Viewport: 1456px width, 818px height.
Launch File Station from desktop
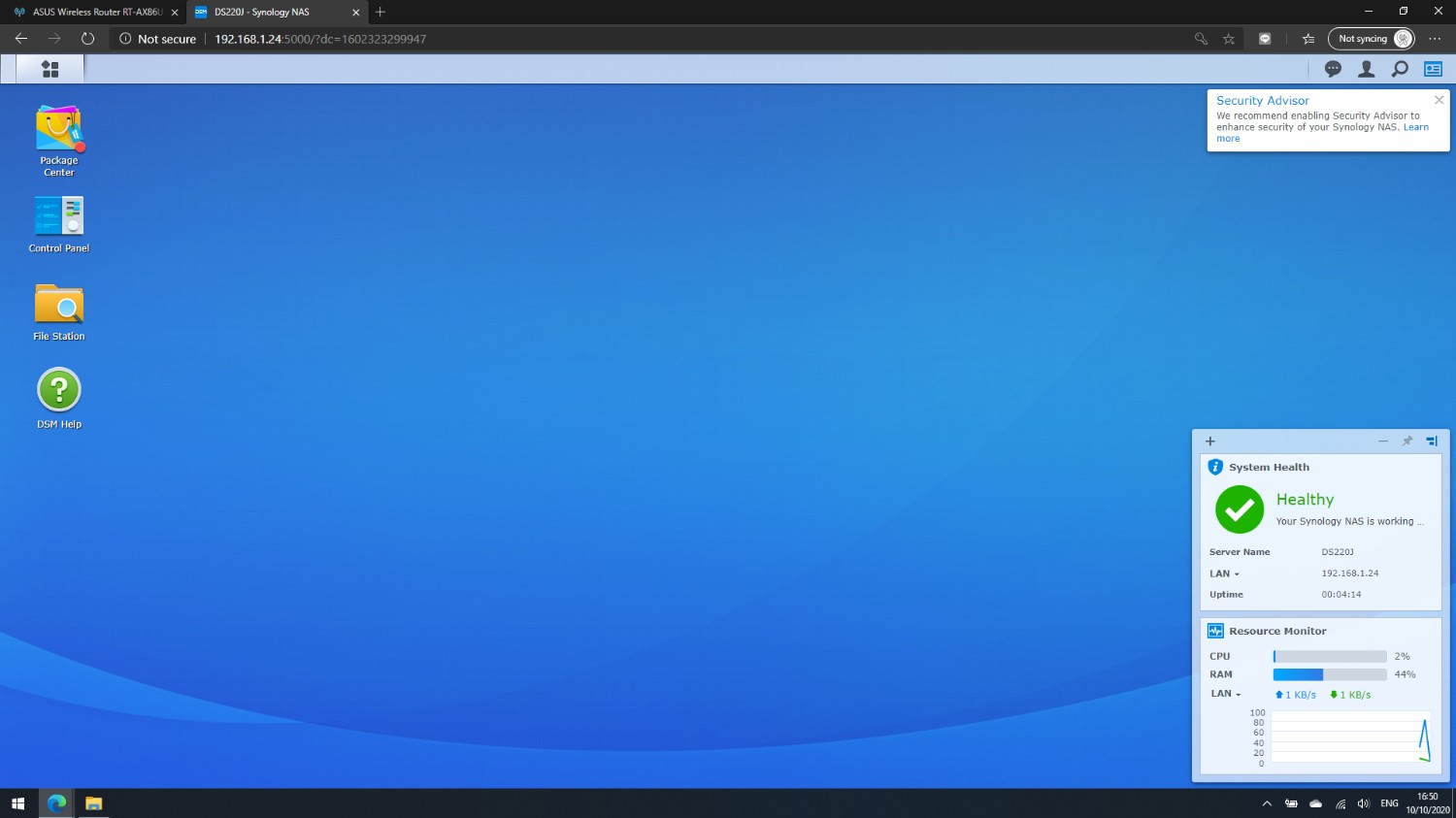point(59,311)
